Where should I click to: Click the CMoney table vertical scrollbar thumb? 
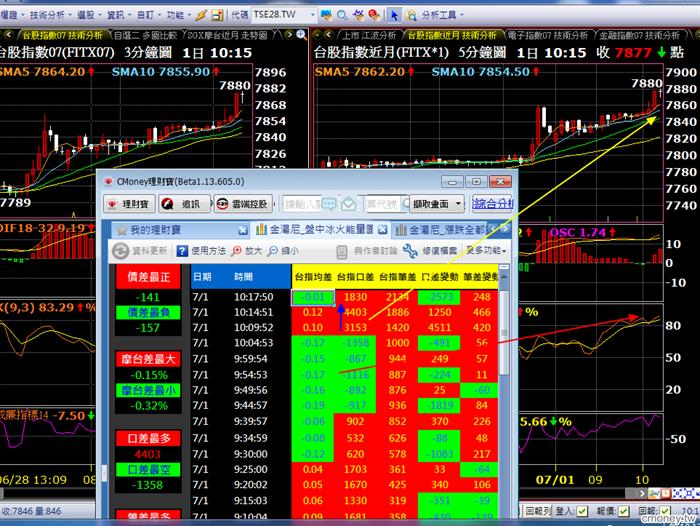[x=504, y=331]
